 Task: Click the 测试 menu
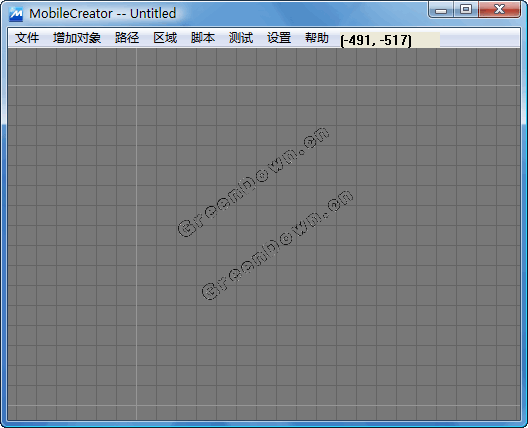click(241, 38)
